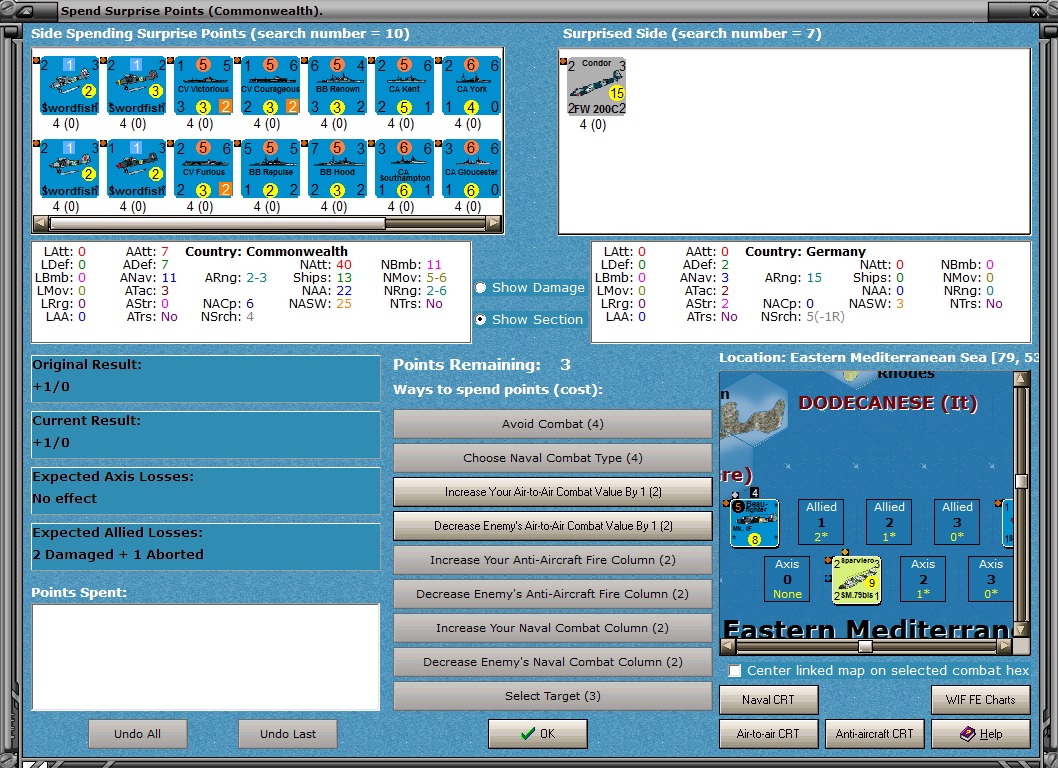Click the Axis 2 sea box
This screenshot has width=1058, height=768.
point(923,578)
